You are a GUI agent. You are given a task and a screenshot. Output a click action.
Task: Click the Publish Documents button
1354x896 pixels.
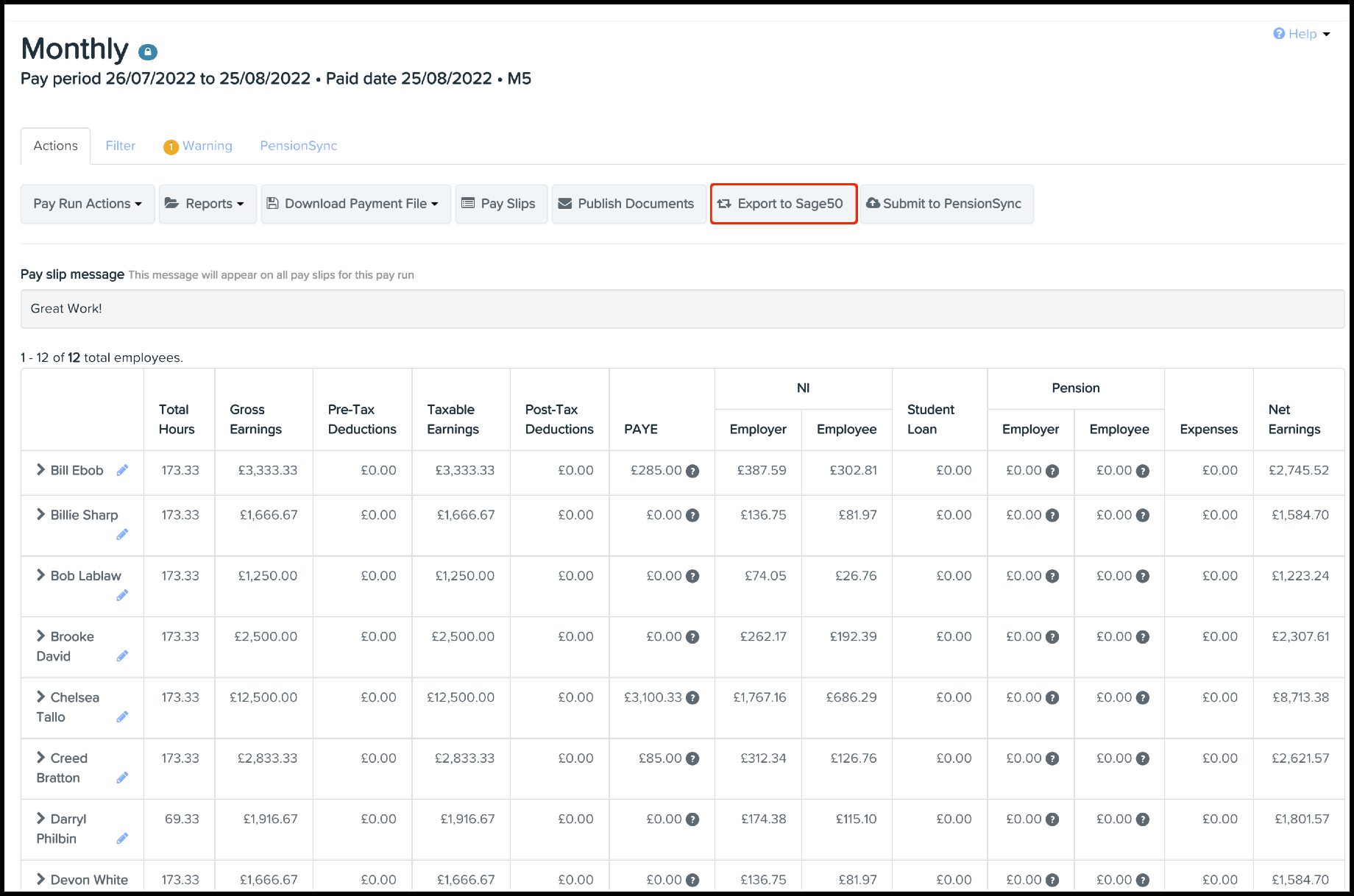click(x=628, y=204)
